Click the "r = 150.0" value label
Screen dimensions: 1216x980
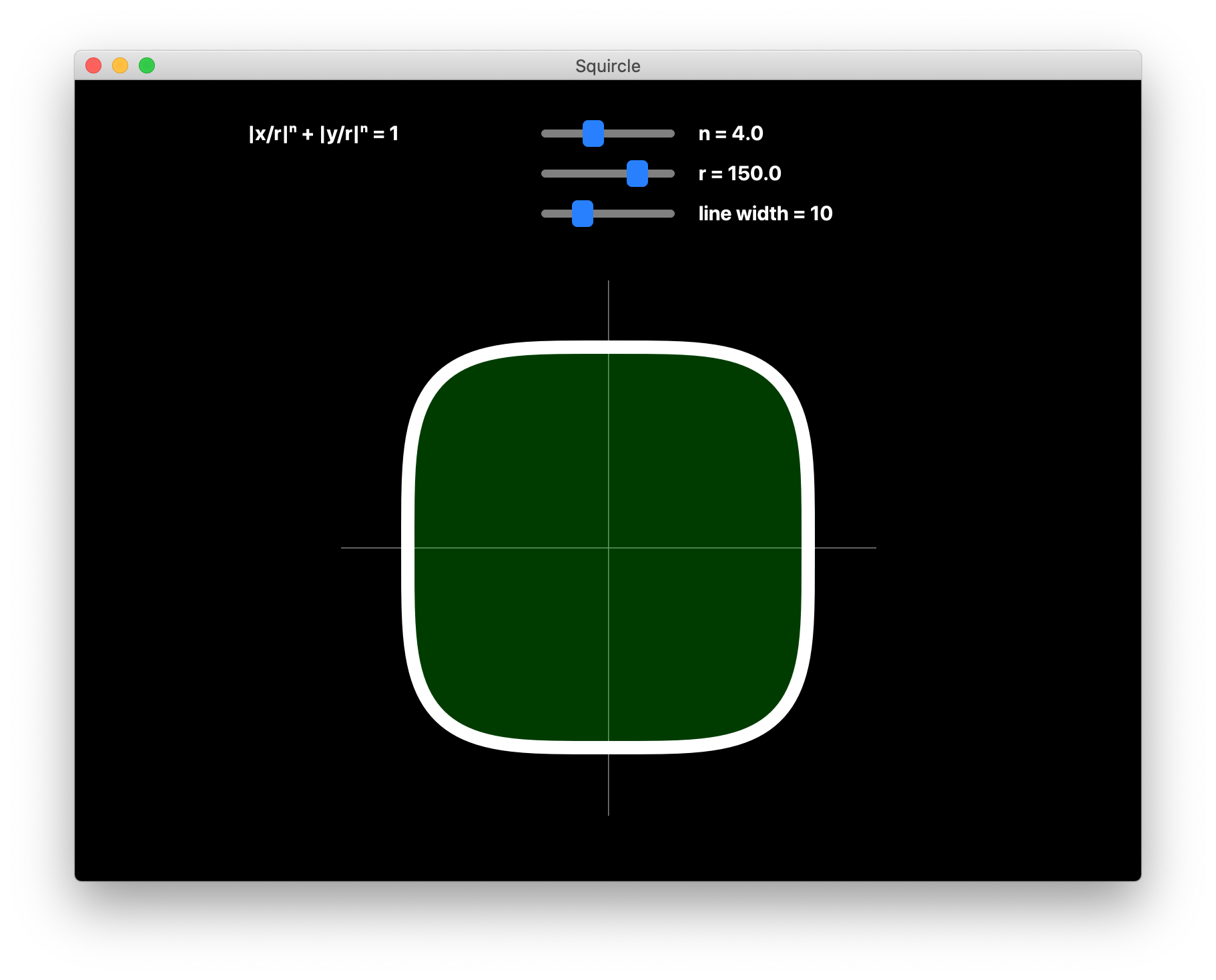(739, 174)
